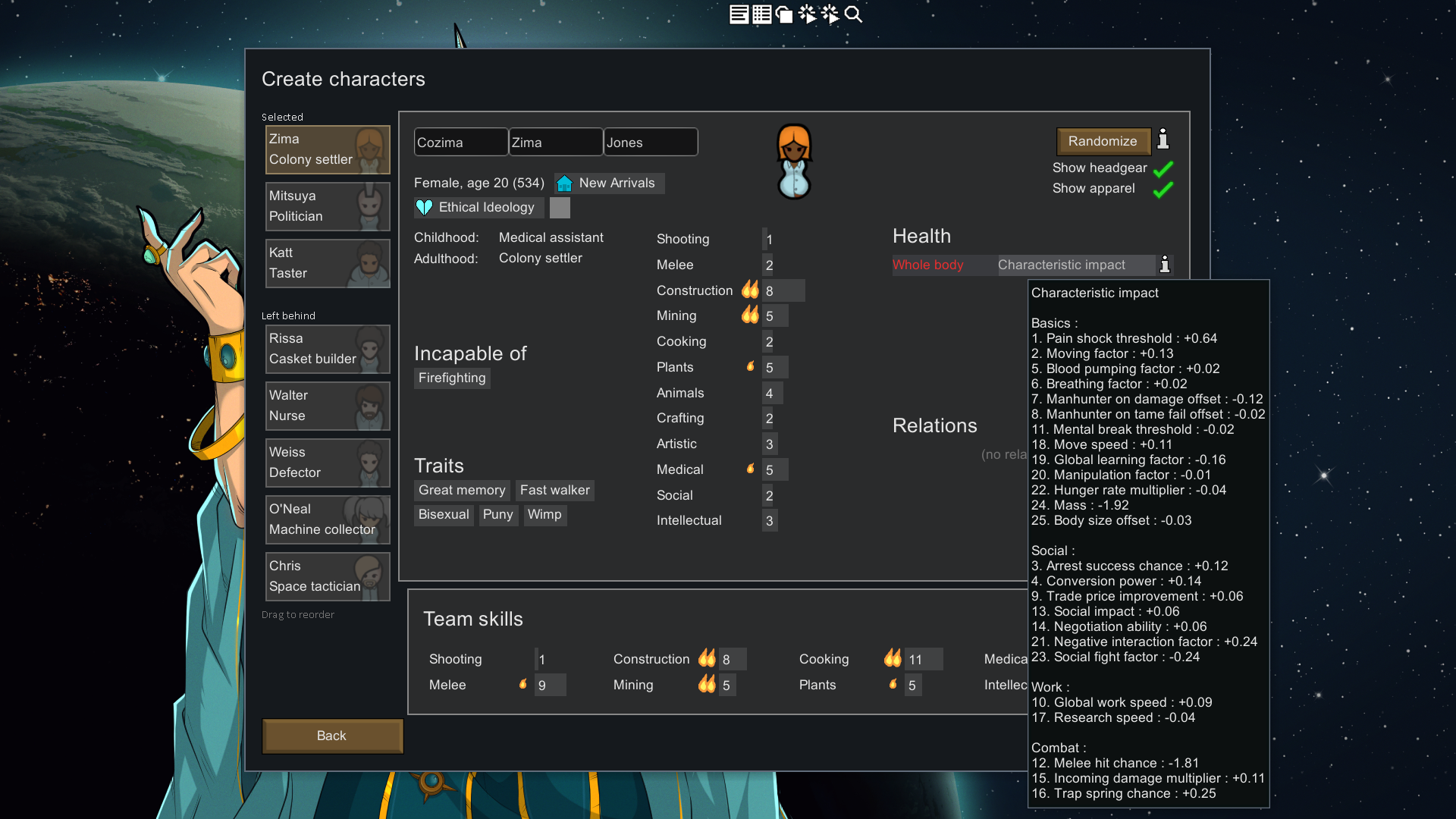The image size is (1456, 819).
Task: Open the list-view debug menu icon
Action: [x=761, y=14]
